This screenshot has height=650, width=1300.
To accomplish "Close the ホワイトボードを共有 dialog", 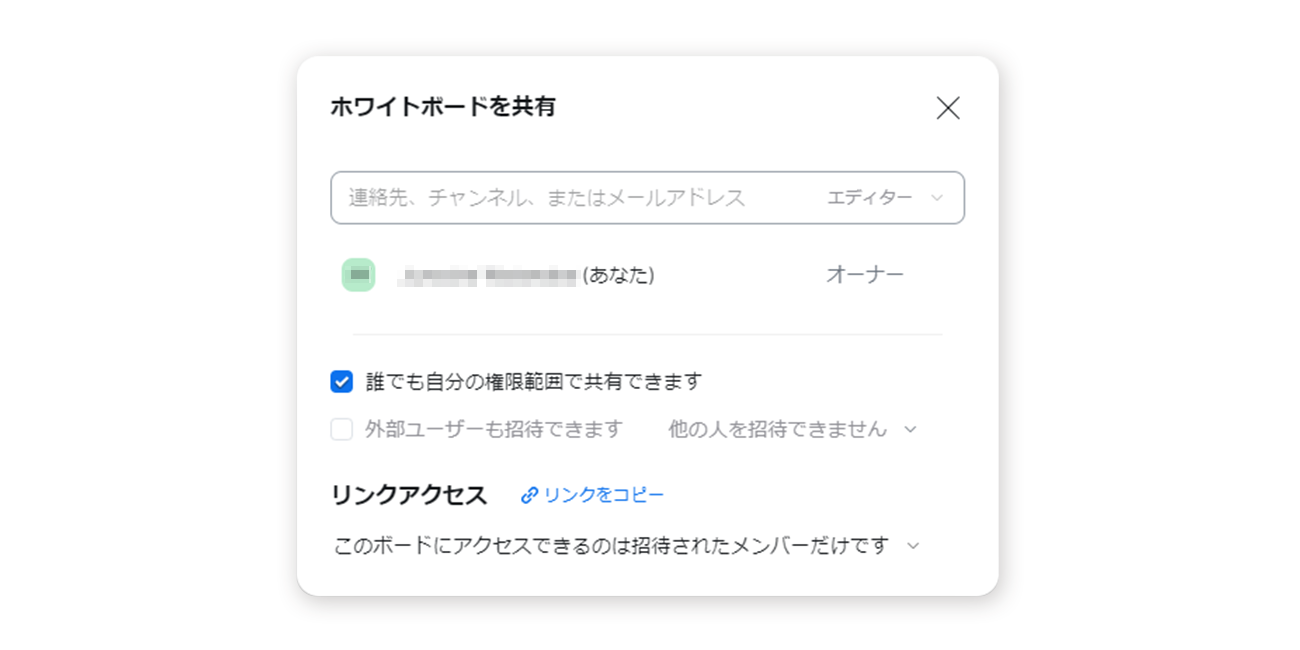I will point(947,108).
